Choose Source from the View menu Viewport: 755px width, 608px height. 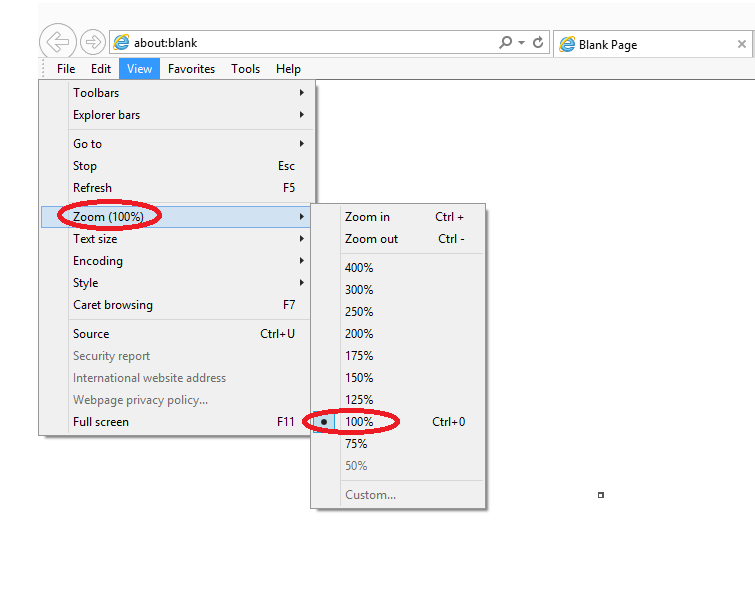click(176, 334)
